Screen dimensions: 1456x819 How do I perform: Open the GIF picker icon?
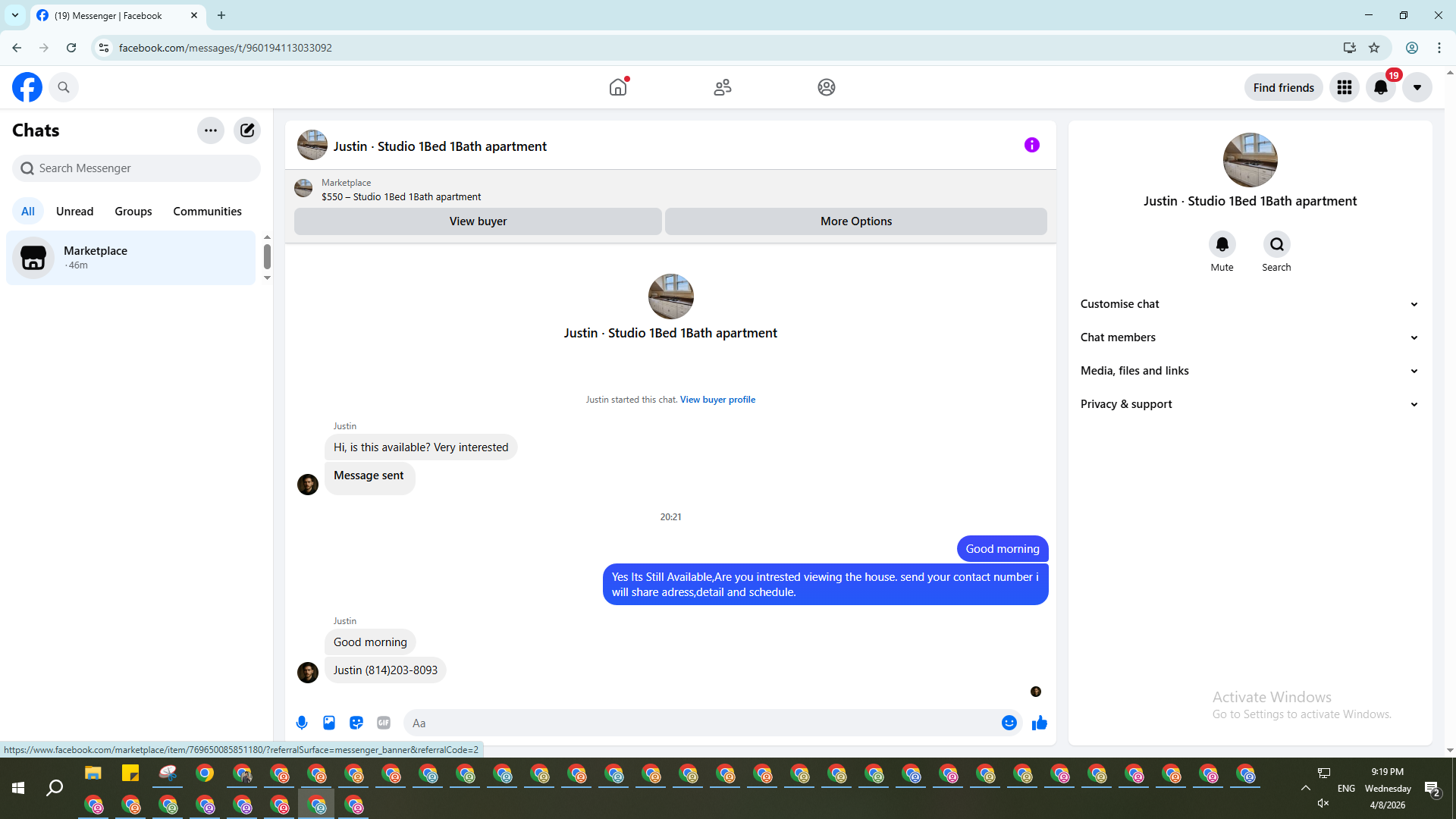384,723
